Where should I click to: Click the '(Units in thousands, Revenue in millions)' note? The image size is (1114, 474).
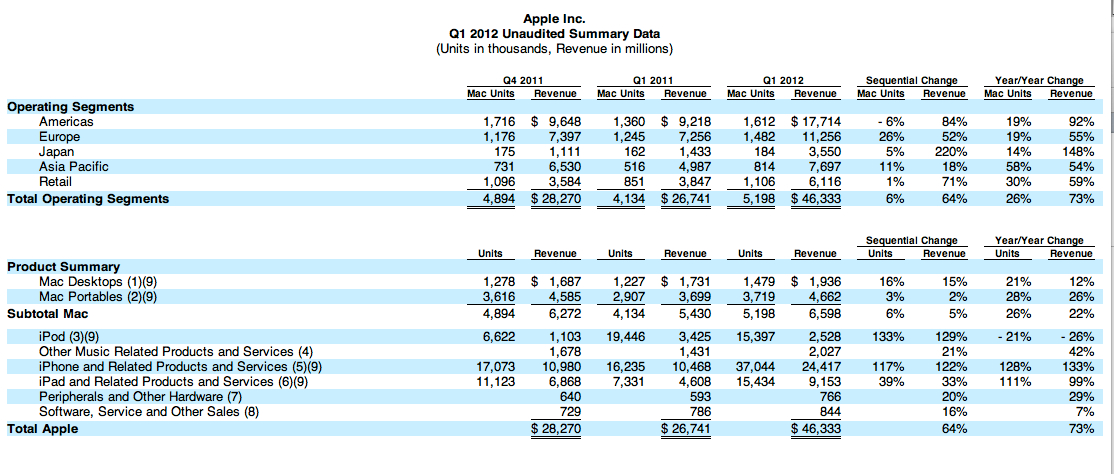coord(554,49)
